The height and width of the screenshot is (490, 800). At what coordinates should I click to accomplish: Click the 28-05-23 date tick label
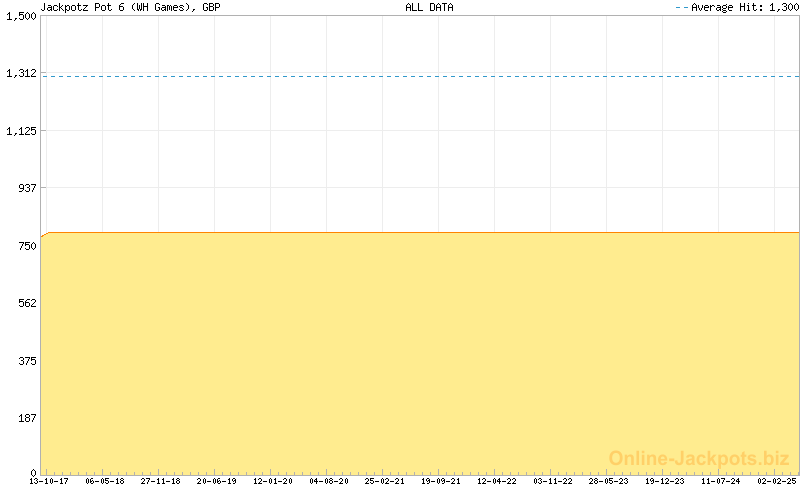pyautogui.click(x=608, y=481)
